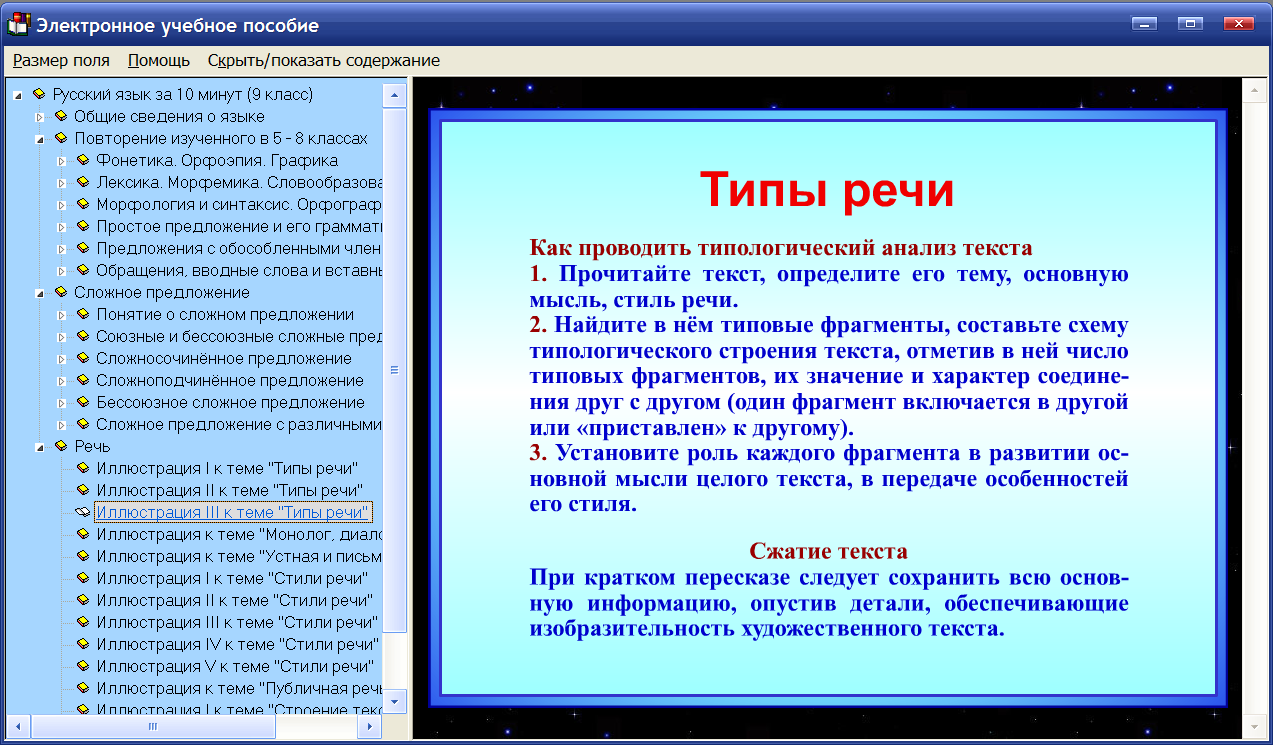1273x745 pixels.
Task: Click book icon beside "Русский язык за 10 минут"
Action: pos(37,94)
